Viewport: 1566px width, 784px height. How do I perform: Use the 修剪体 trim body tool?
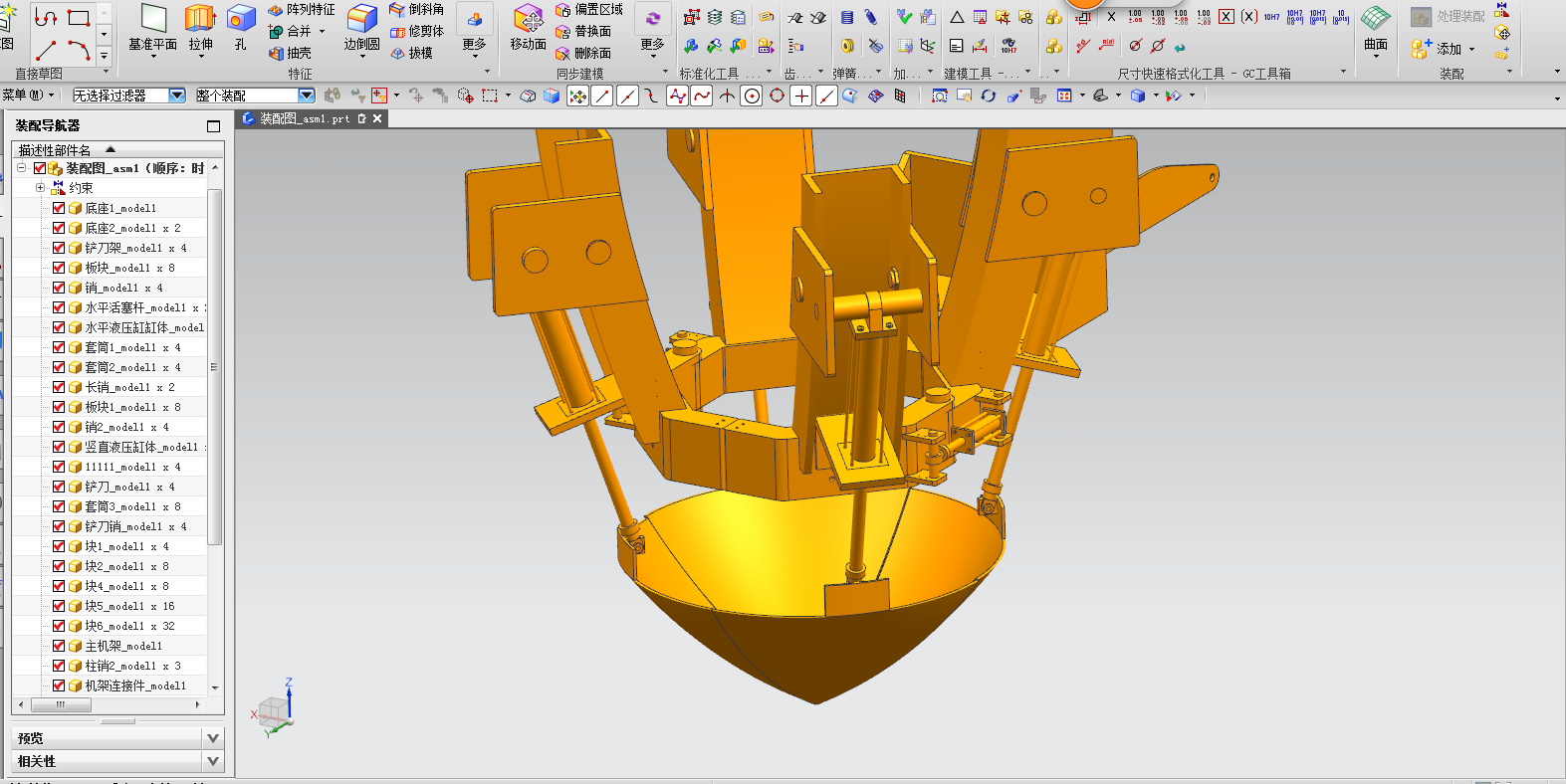416,31
